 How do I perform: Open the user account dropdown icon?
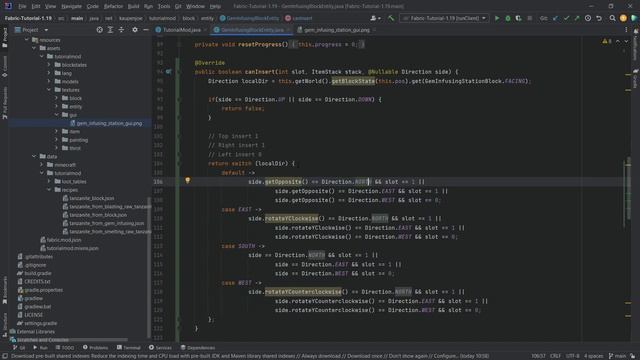(375, 18)
